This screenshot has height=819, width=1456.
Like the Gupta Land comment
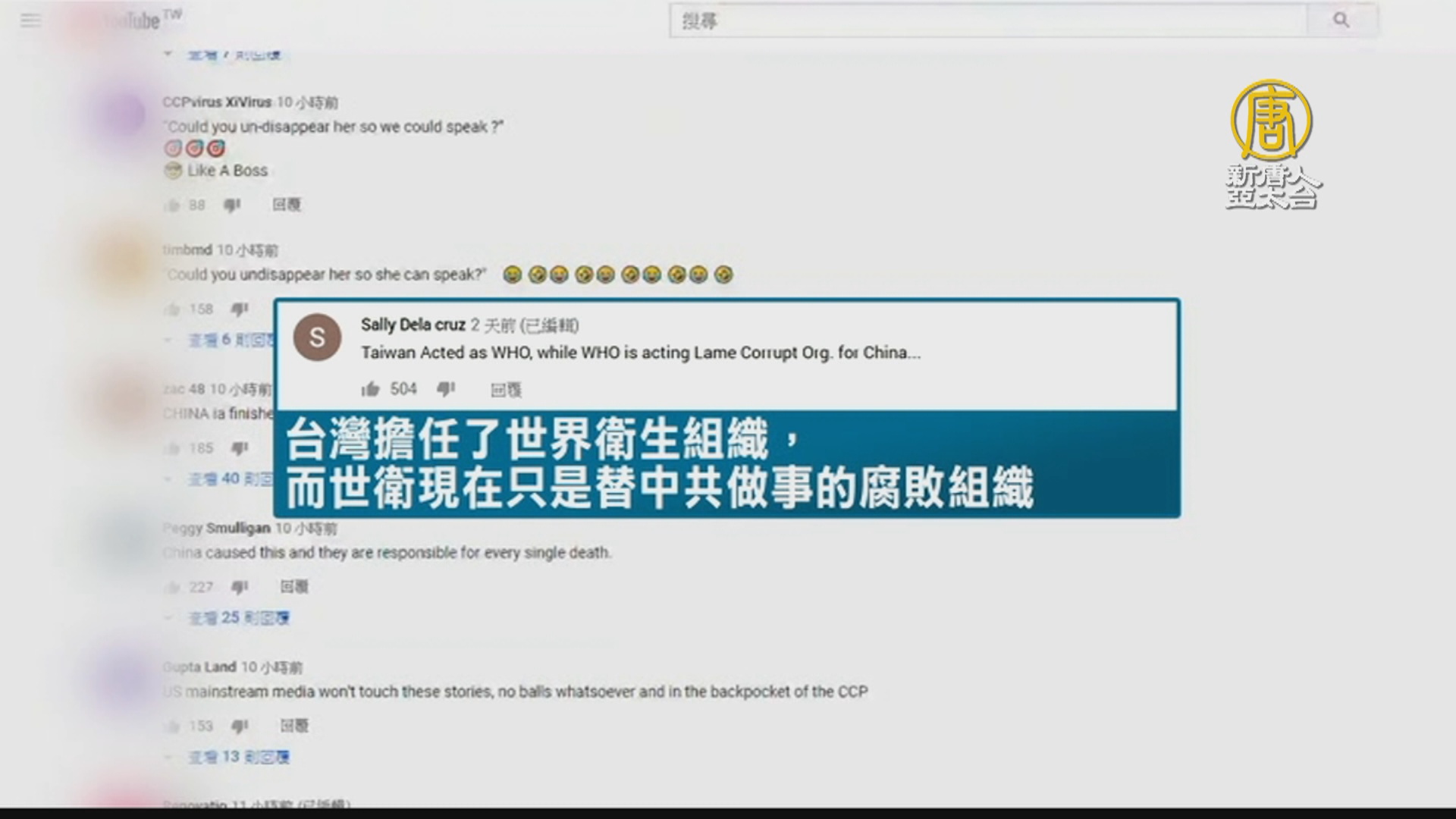pyautogui.click(x=173, y=726)
